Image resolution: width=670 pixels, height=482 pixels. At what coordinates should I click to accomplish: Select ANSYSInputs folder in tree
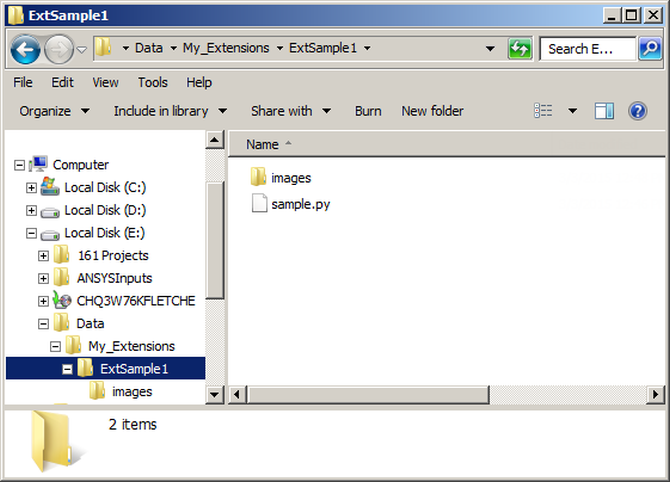(x=115, y=278)
